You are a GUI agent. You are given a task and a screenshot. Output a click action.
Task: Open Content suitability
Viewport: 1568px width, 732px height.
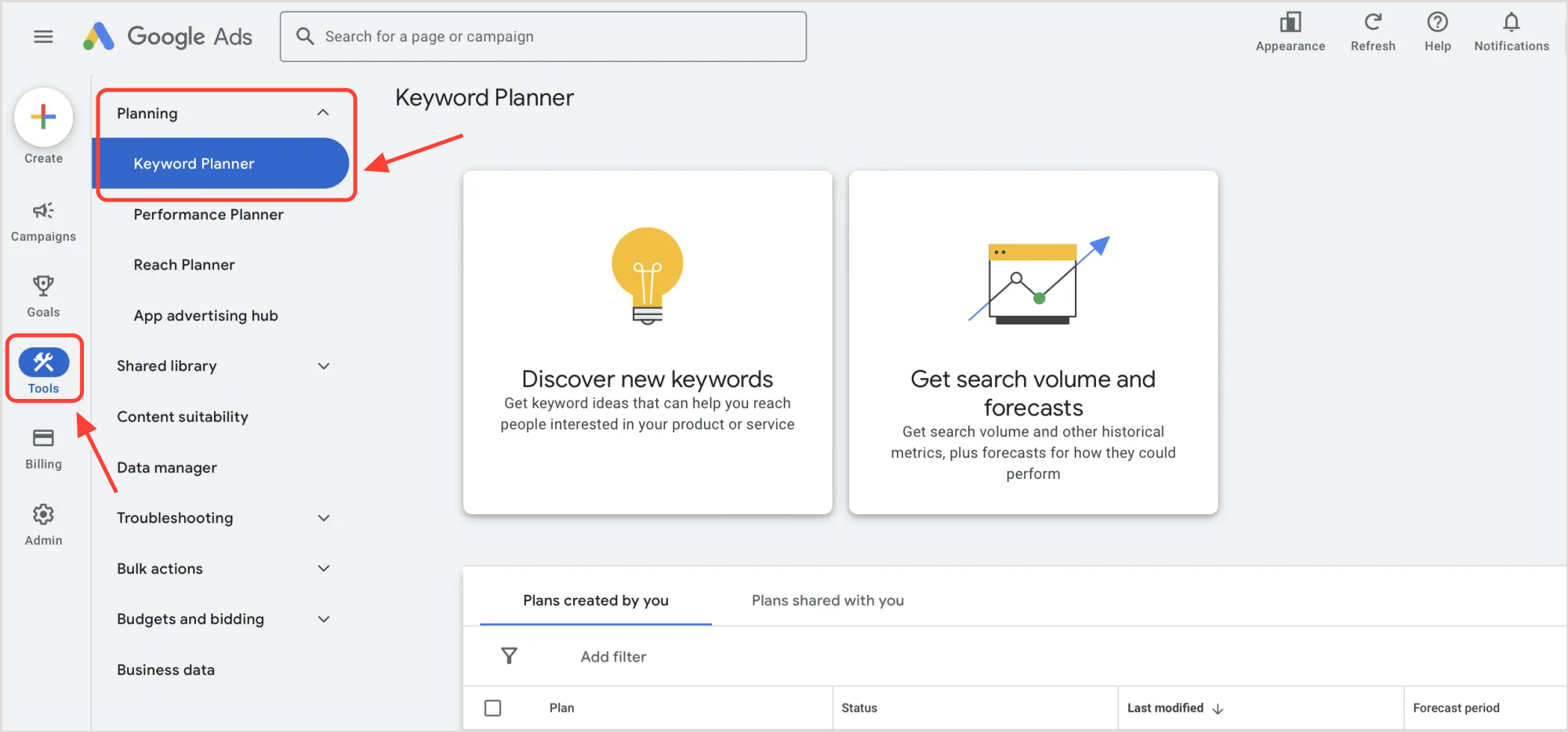coord(183,416)
